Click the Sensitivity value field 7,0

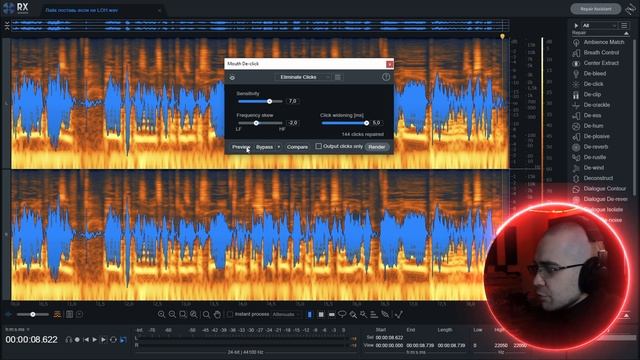293,101
